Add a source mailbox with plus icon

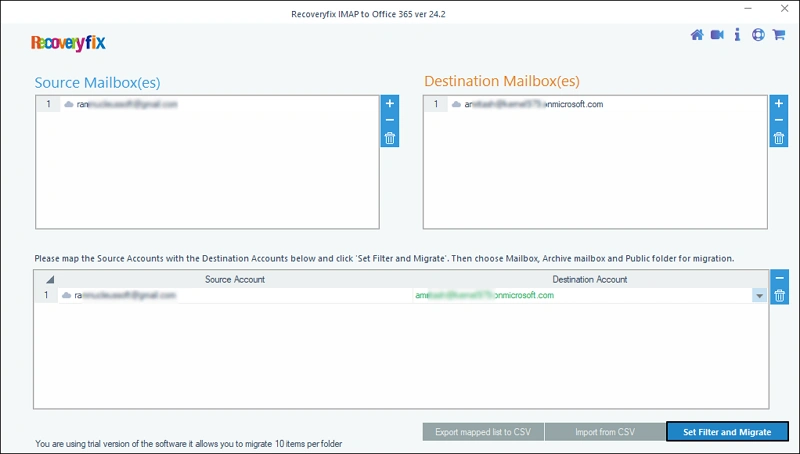coord(390,104)
